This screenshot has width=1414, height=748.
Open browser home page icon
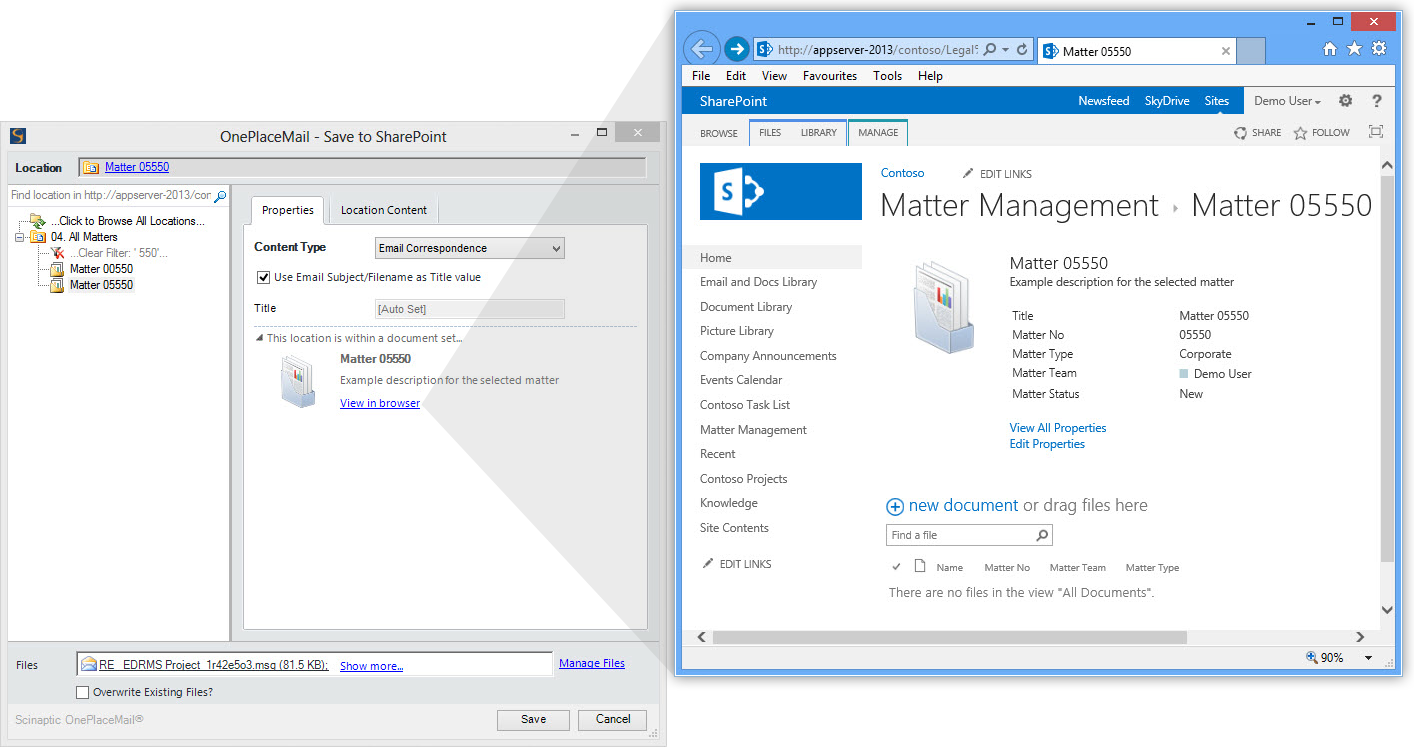click(x=1330, y=48)
